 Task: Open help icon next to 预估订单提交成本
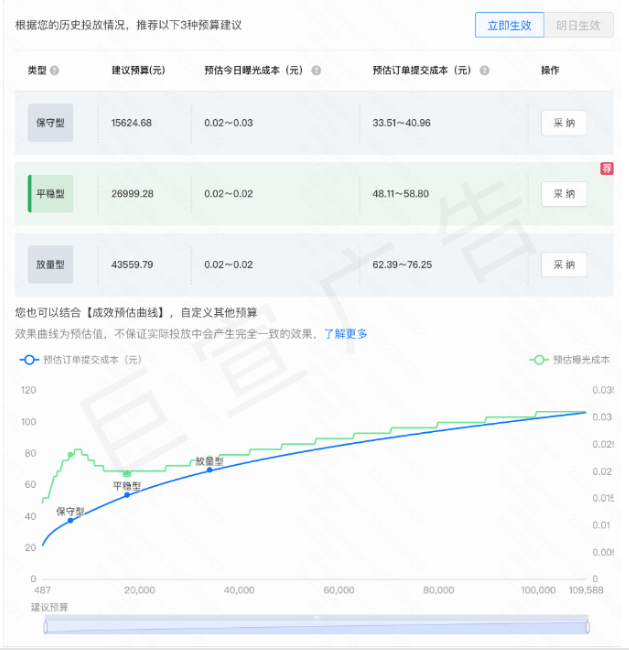[x=484, y=70]
